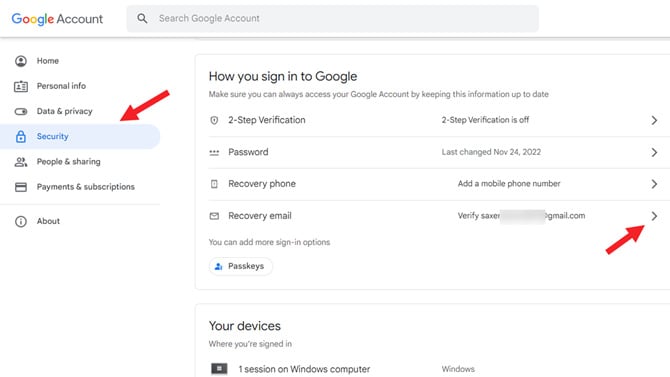The width and height of the screenshot is (670, 377).
Task: Click the Personal info ID card icon
Action: tap(21, 86)
